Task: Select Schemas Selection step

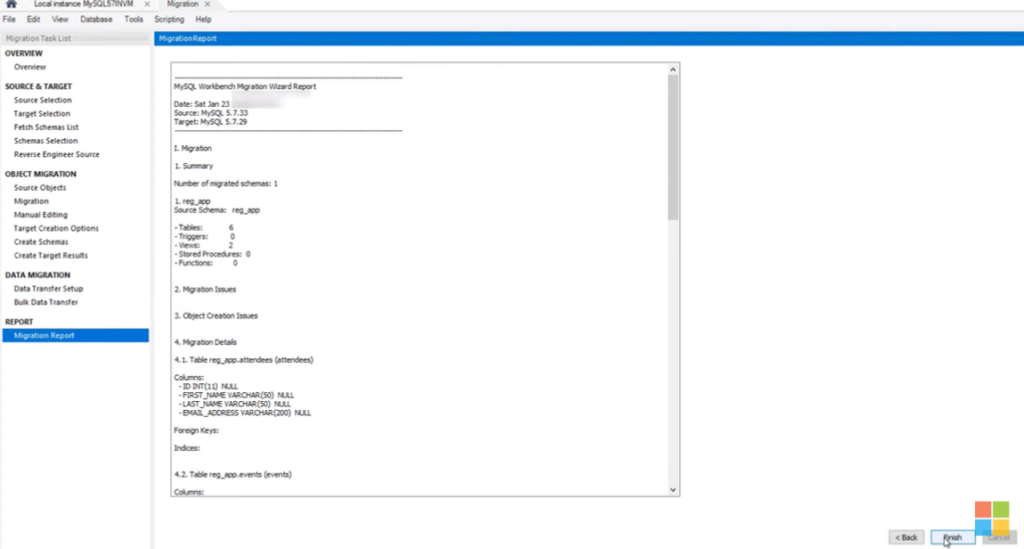Action: click(x=46, y=141)
